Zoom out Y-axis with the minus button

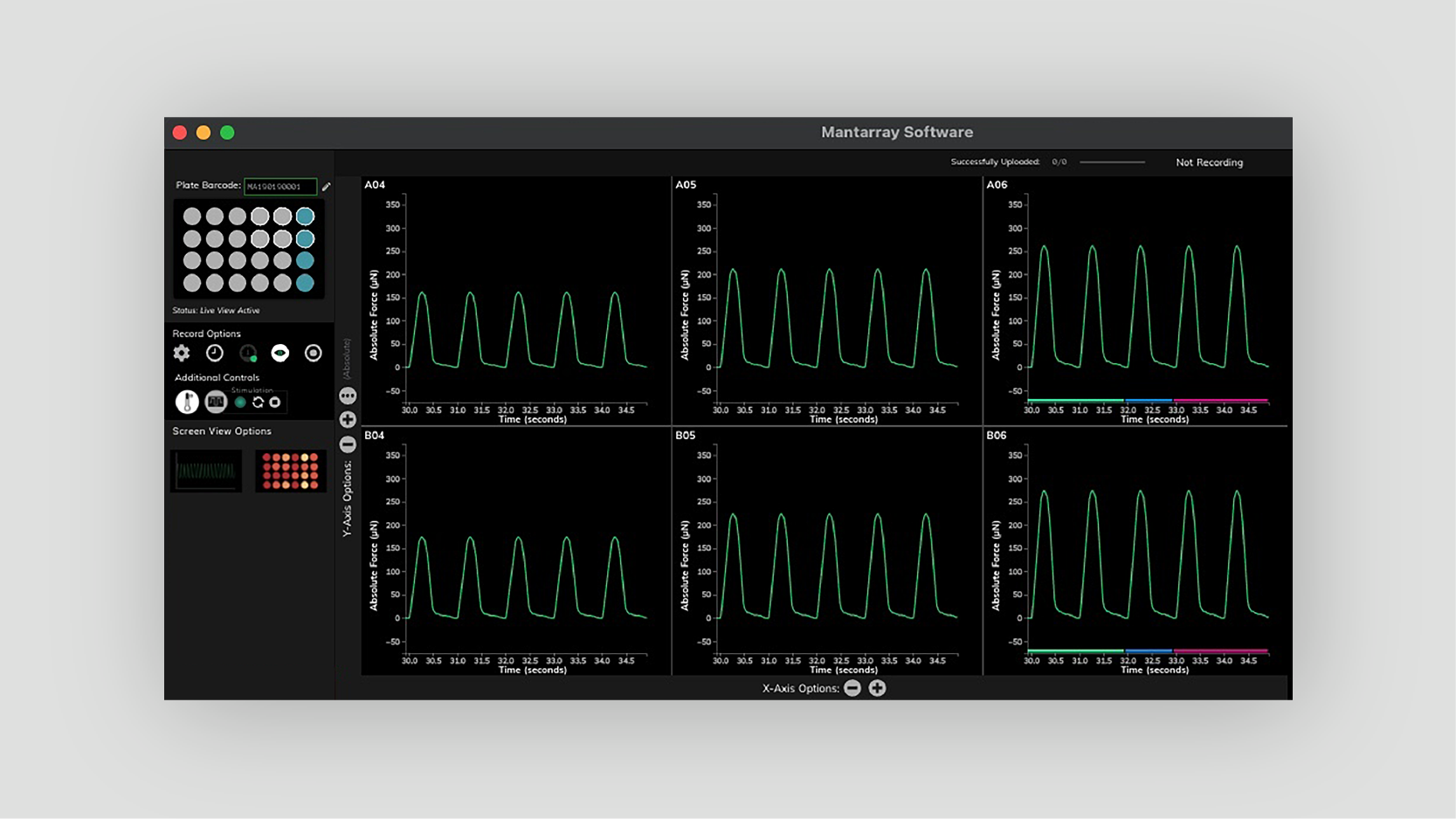coord(348,444)
